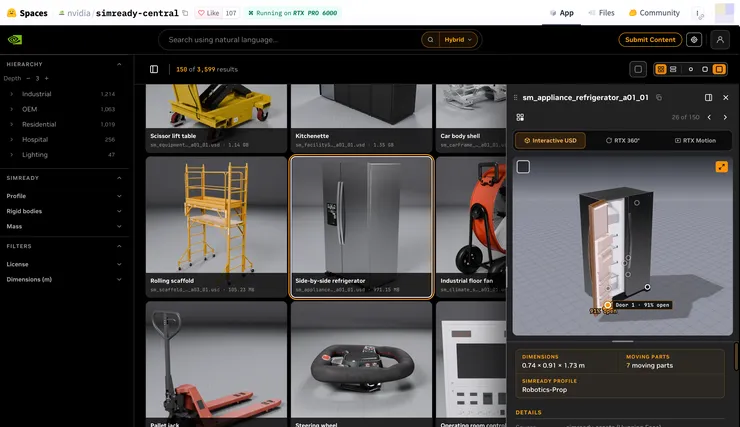Close the refrigerator detail panel
Image resolution: width=740 pixels, height=427 pixels.
point(725,98)
